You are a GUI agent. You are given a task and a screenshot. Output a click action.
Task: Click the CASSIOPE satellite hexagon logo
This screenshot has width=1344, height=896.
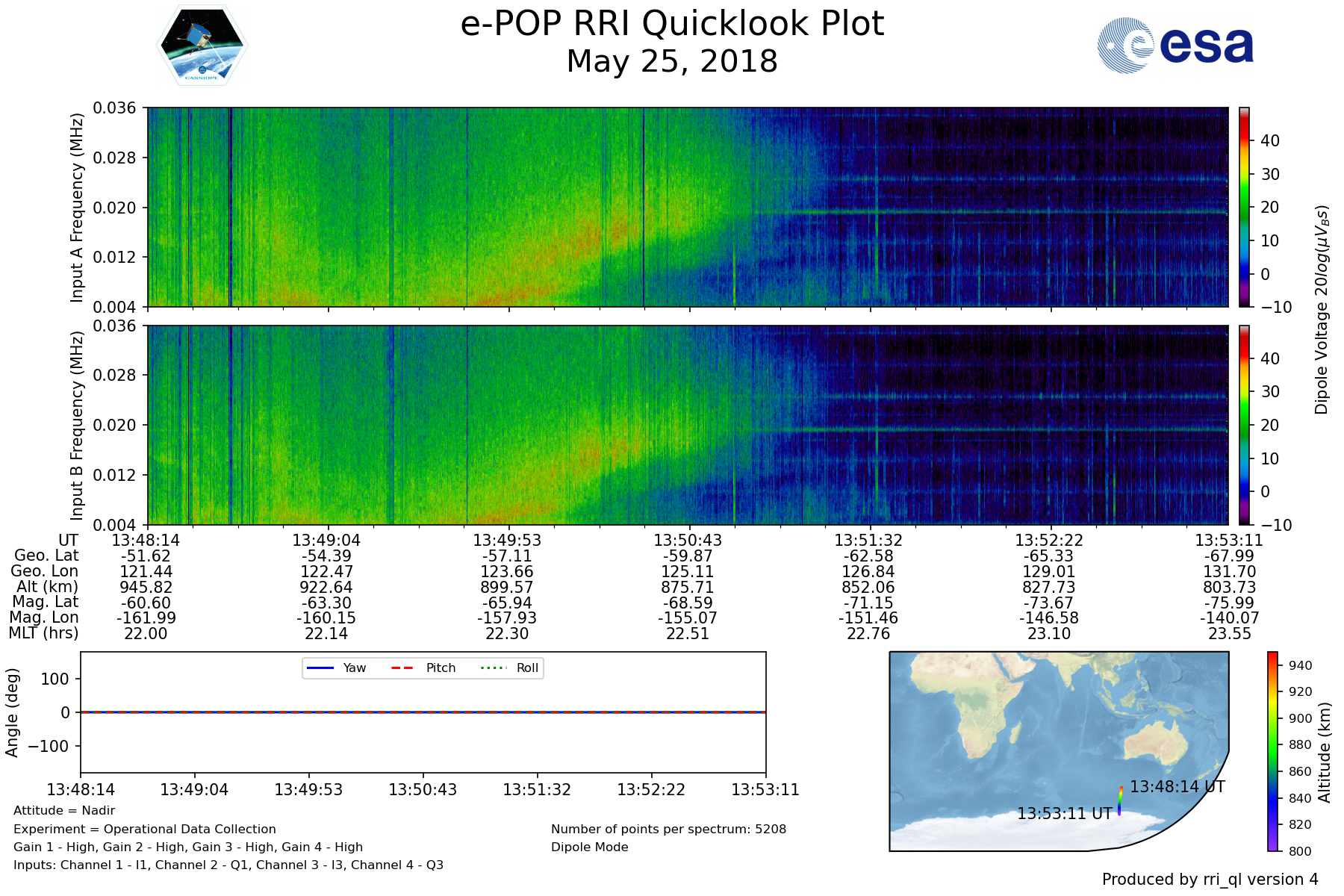(202, 45)
